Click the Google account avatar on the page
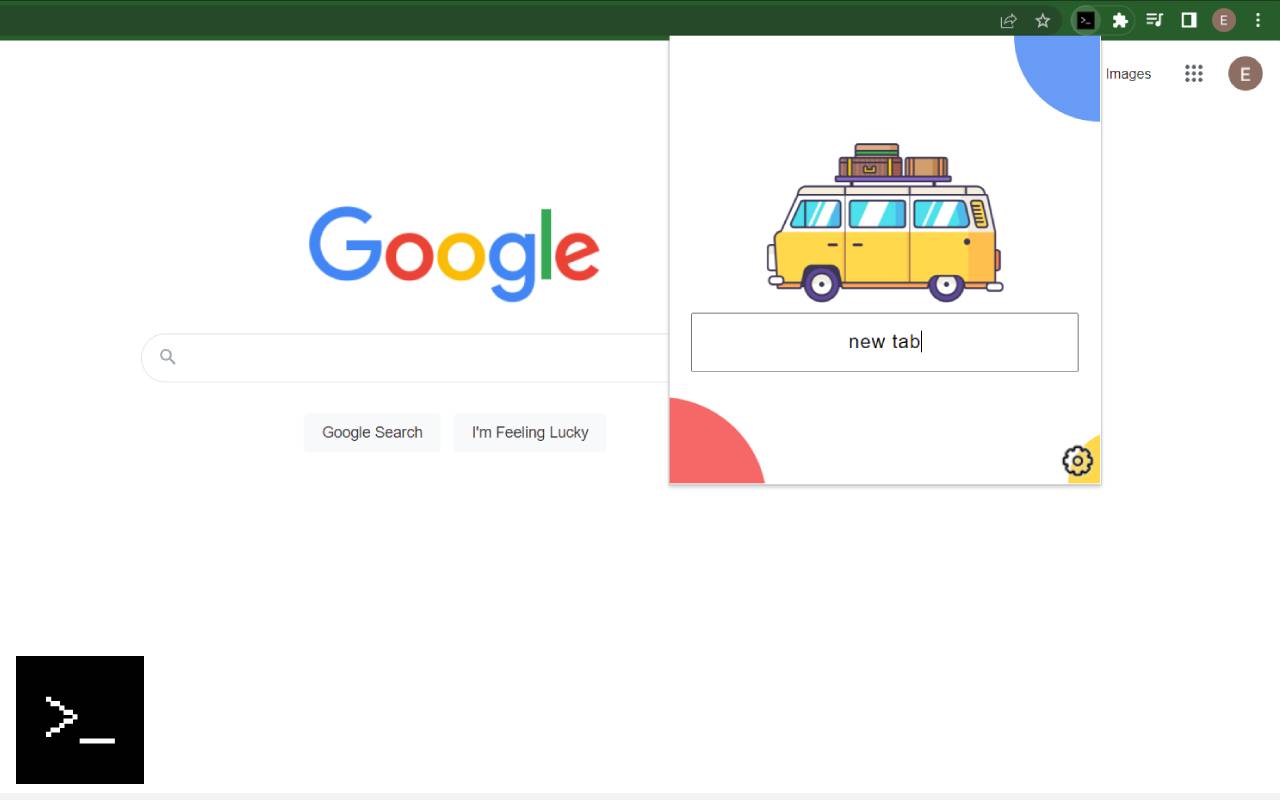1280x800 pixels. (x=1245, y=73)
